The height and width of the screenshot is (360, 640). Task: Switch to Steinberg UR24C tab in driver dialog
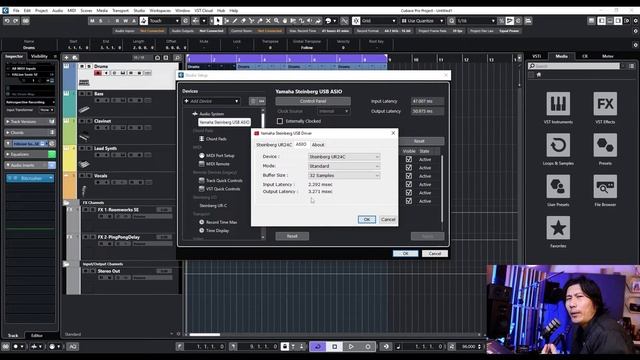(x=274, y=145)
